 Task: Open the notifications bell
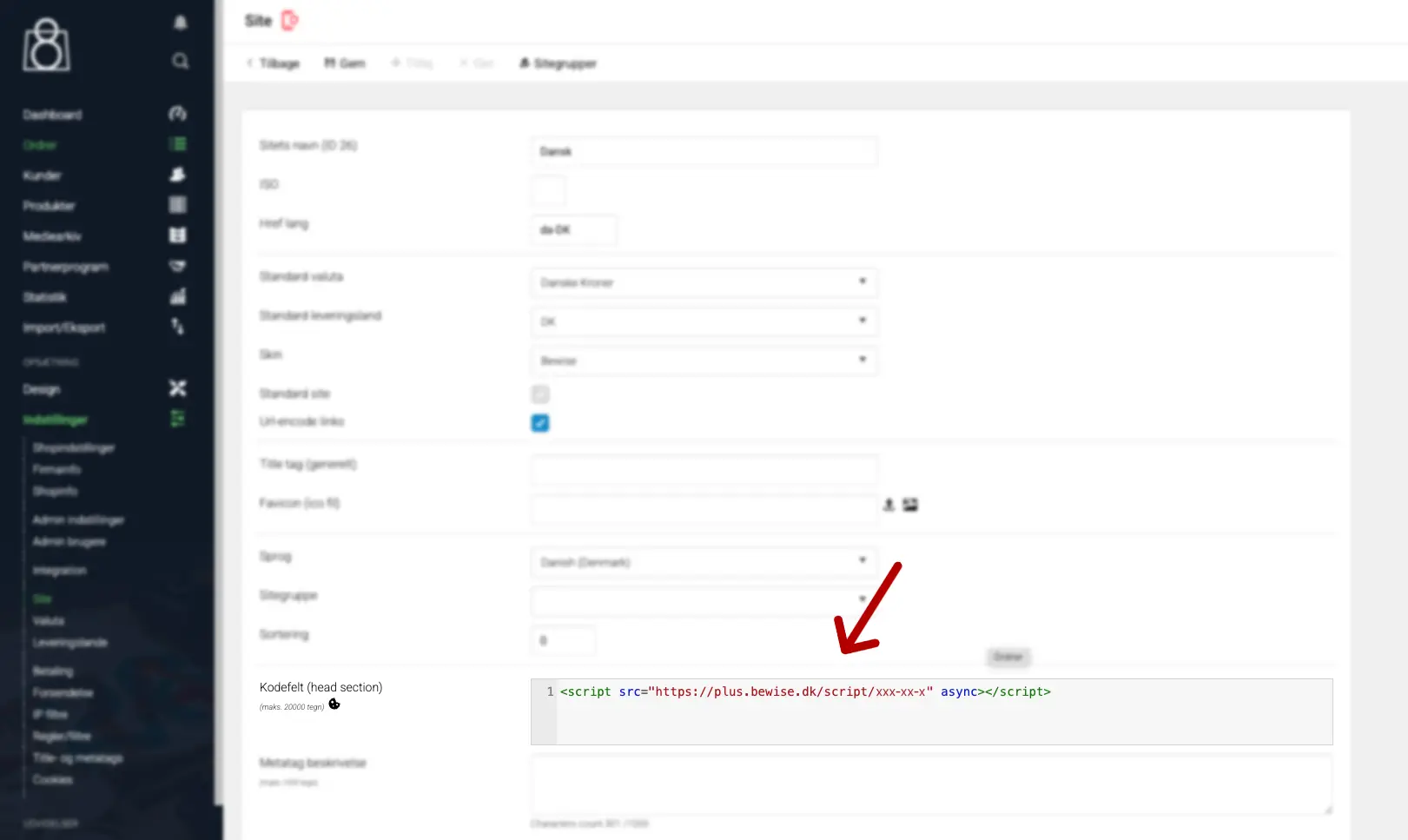pos(181,23)
